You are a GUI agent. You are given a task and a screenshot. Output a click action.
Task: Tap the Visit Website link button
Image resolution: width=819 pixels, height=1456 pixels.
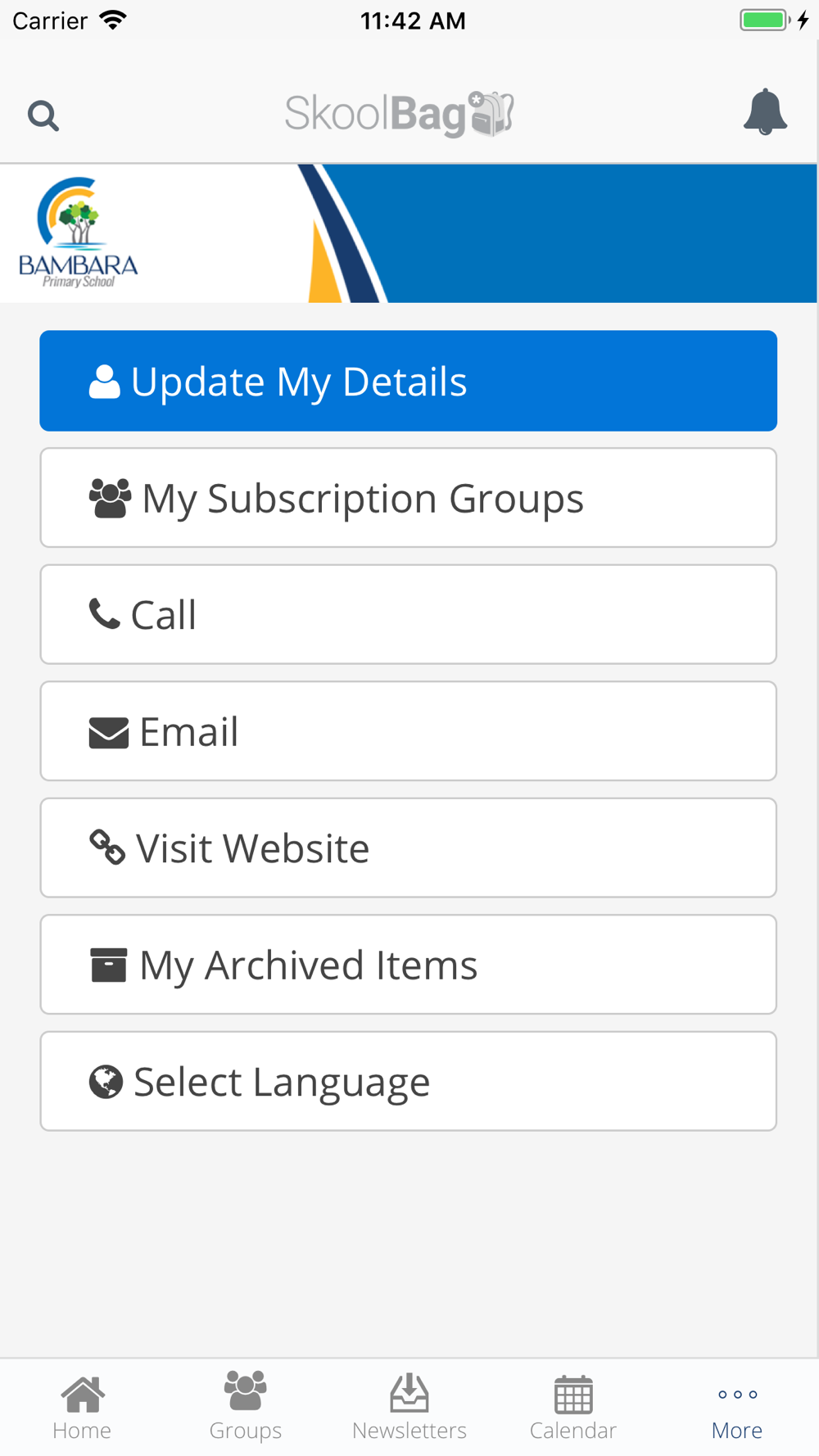click(x=408, y=848)
